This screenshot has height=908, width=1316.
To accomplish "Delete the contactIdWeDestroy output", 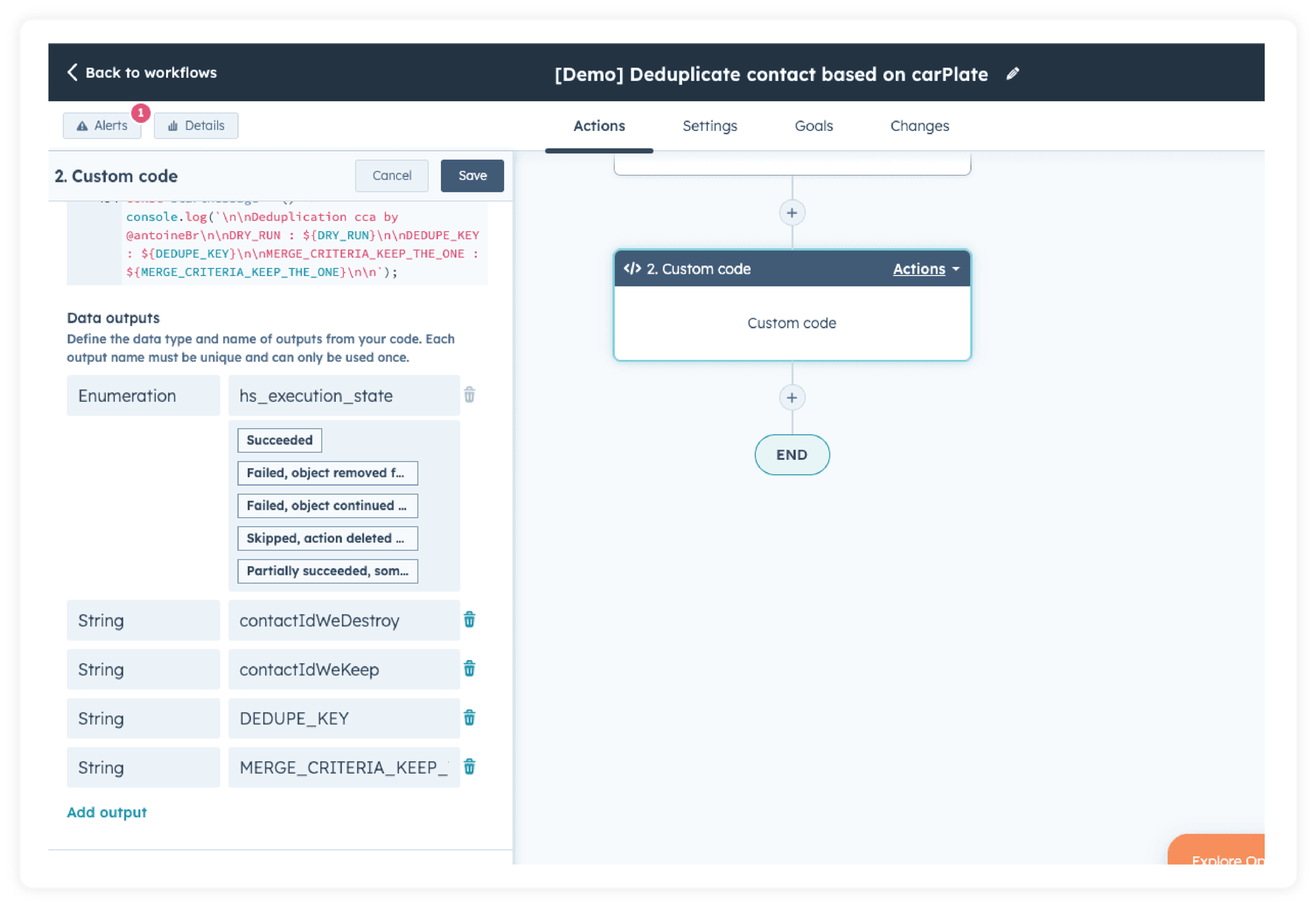I will [469, 620].
